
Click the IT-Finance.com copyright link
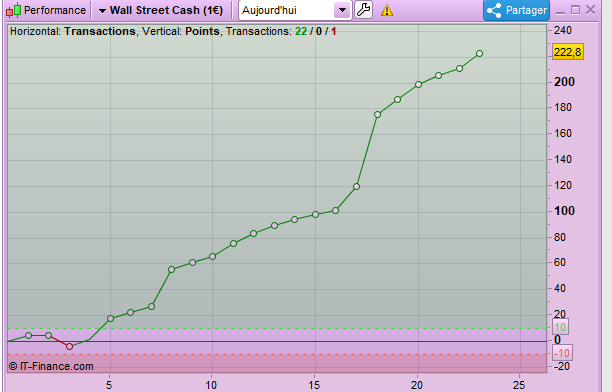[51, 366]
